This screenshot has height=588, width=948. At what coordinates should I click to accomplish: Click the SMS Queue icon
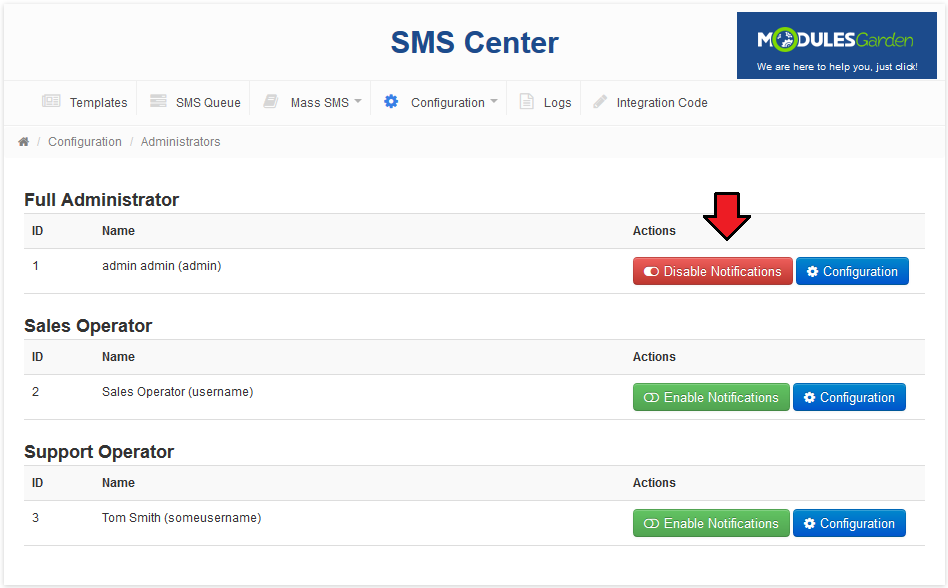(158, 101)
